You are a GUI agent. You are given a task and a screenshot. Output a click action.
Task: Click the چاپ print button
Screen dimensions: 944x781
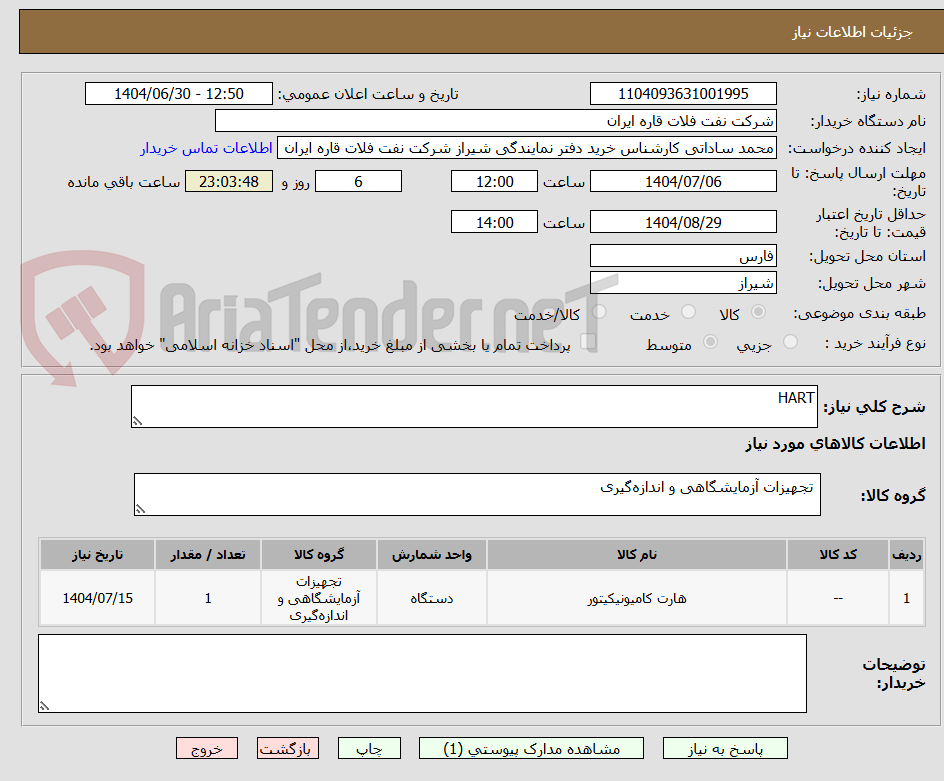(x=368, y=748)
